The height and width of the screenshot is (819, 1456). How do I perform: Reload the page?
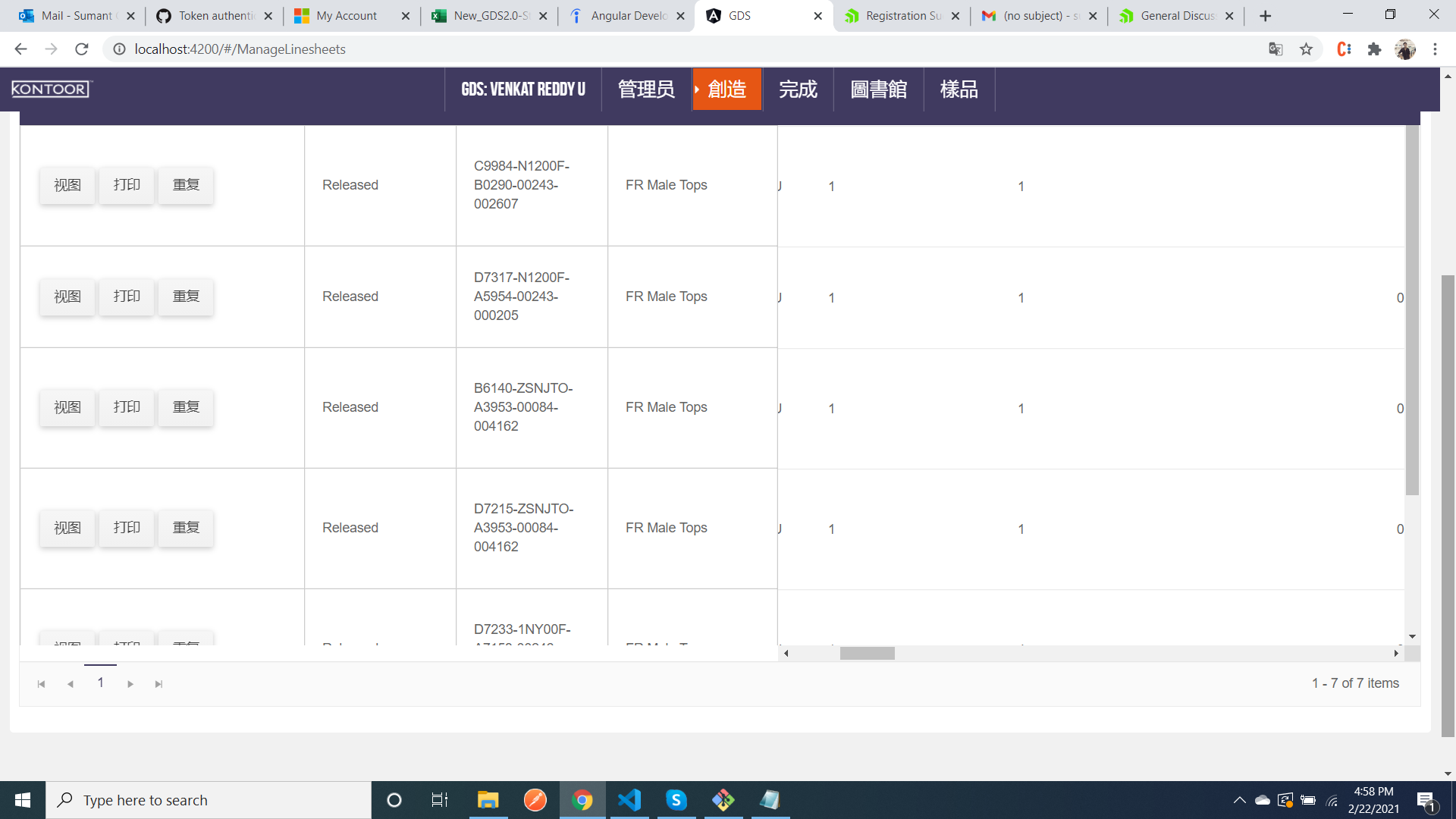click(x=82, y=49)
